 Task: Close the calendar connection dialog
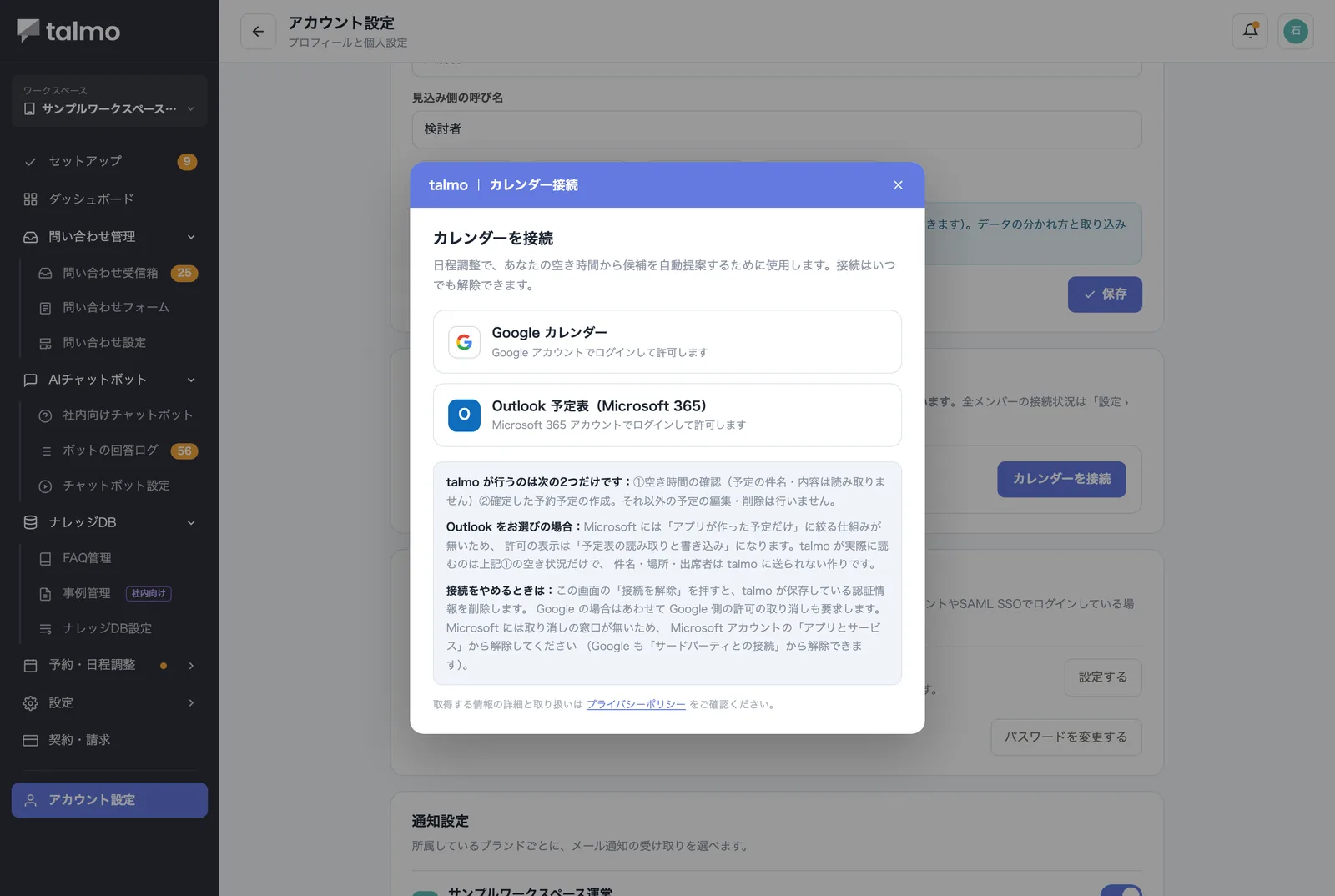(898, 185)
